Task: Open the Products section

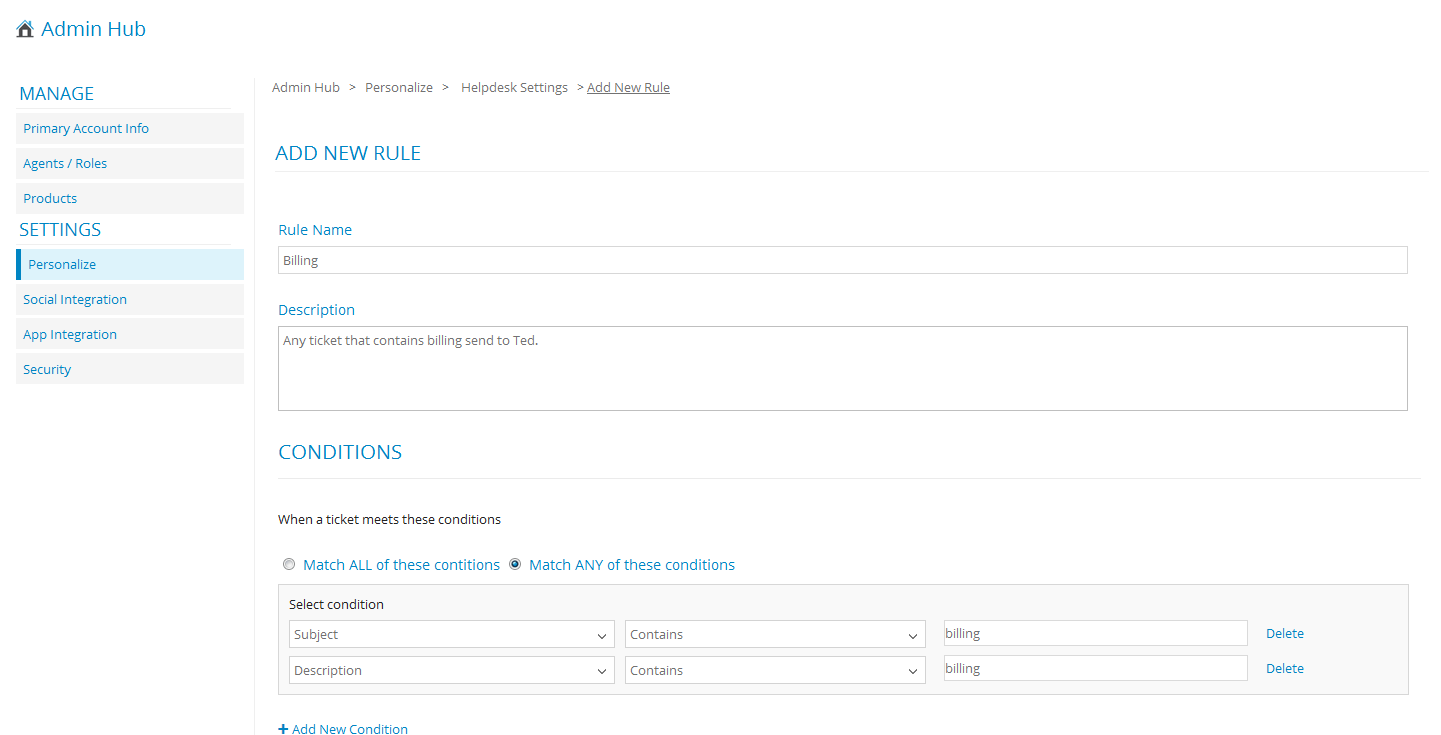Action: point(50,198)
